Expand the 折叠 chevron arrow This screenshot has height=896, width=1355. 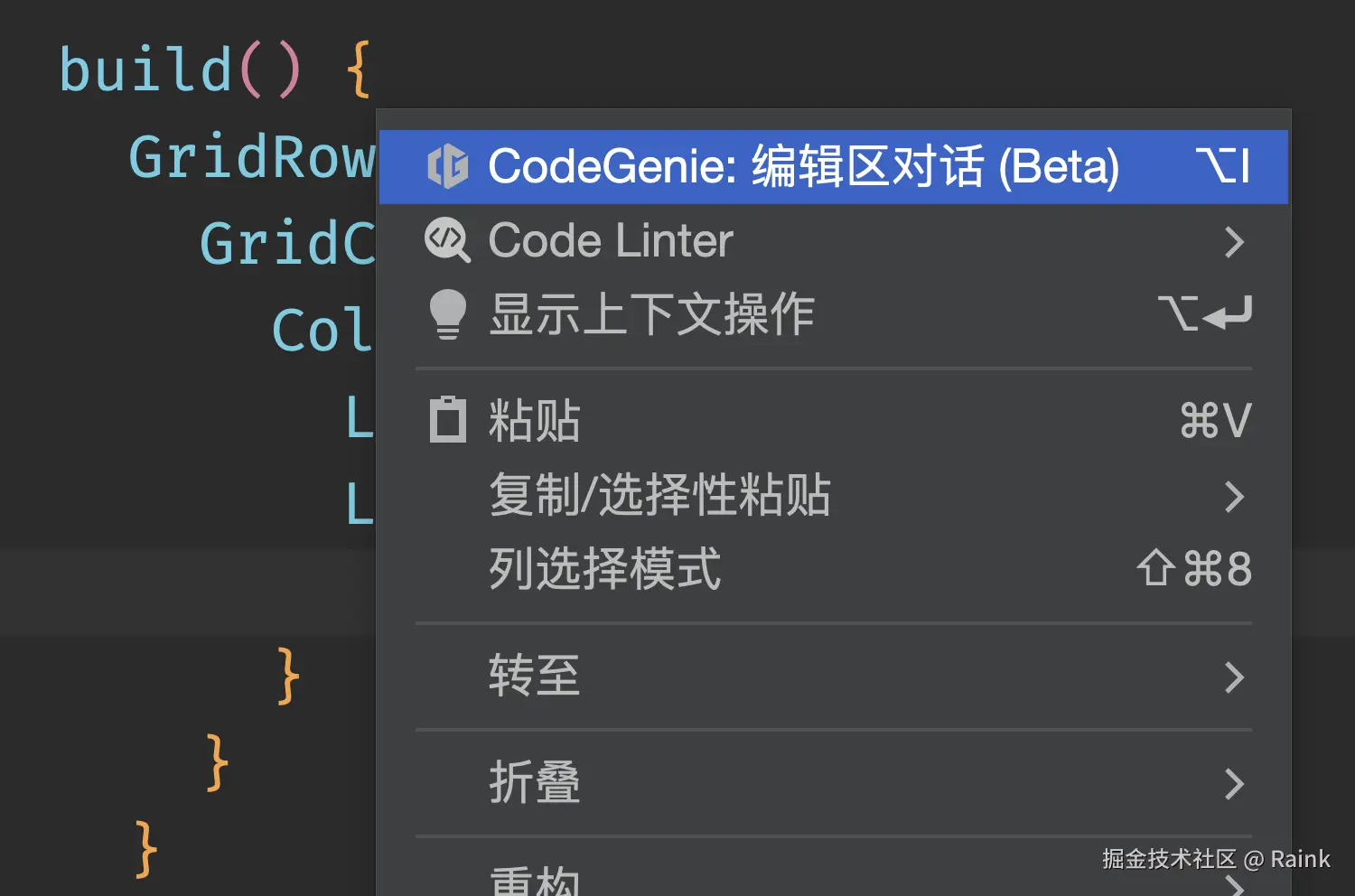[1234, 783]
